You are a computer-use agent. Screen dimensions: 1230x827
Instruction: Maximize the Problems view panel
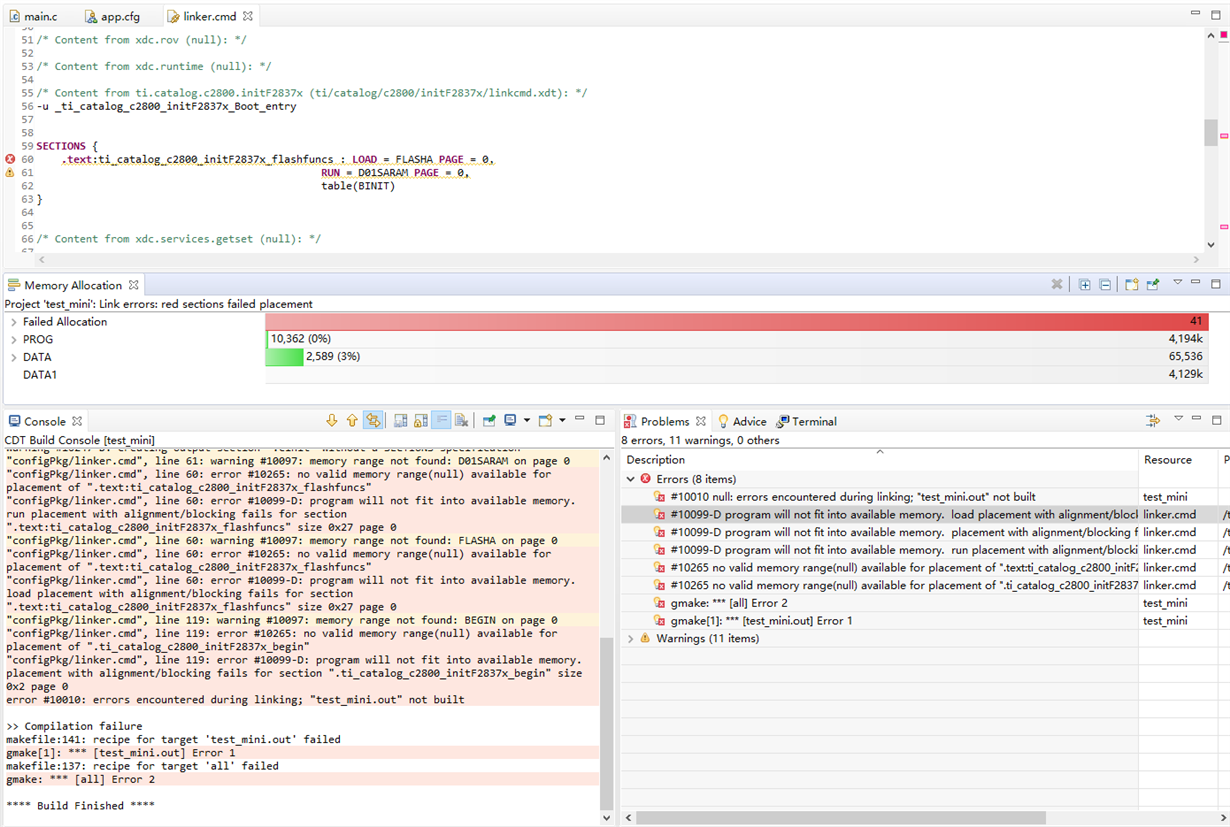click(x=1217, y=420)
